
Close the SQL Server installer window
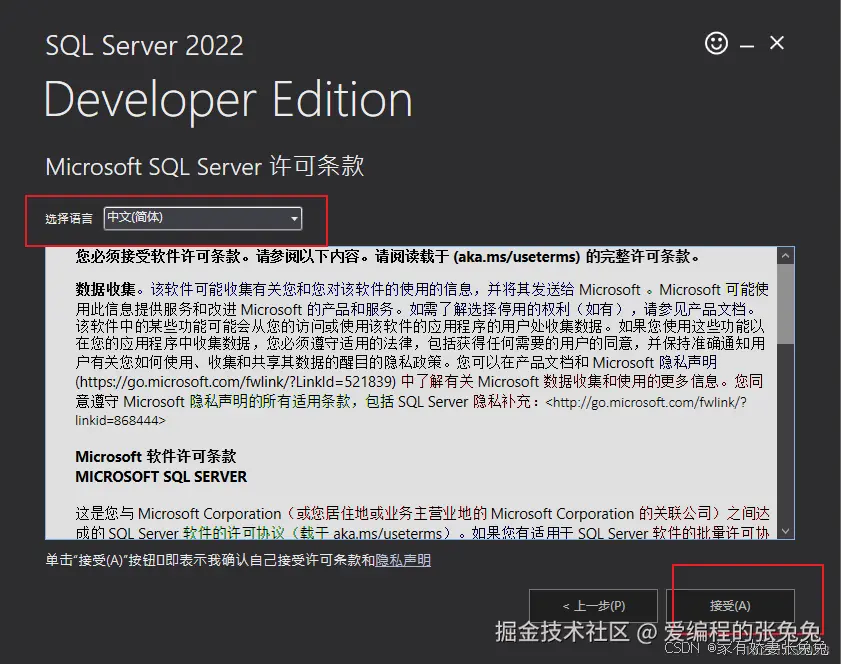[x=777, y=43]
